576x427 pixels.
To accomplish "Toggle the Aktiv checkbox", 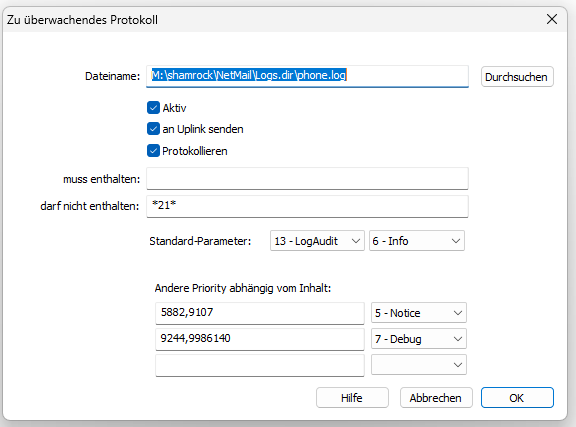I will pos(153,108).
